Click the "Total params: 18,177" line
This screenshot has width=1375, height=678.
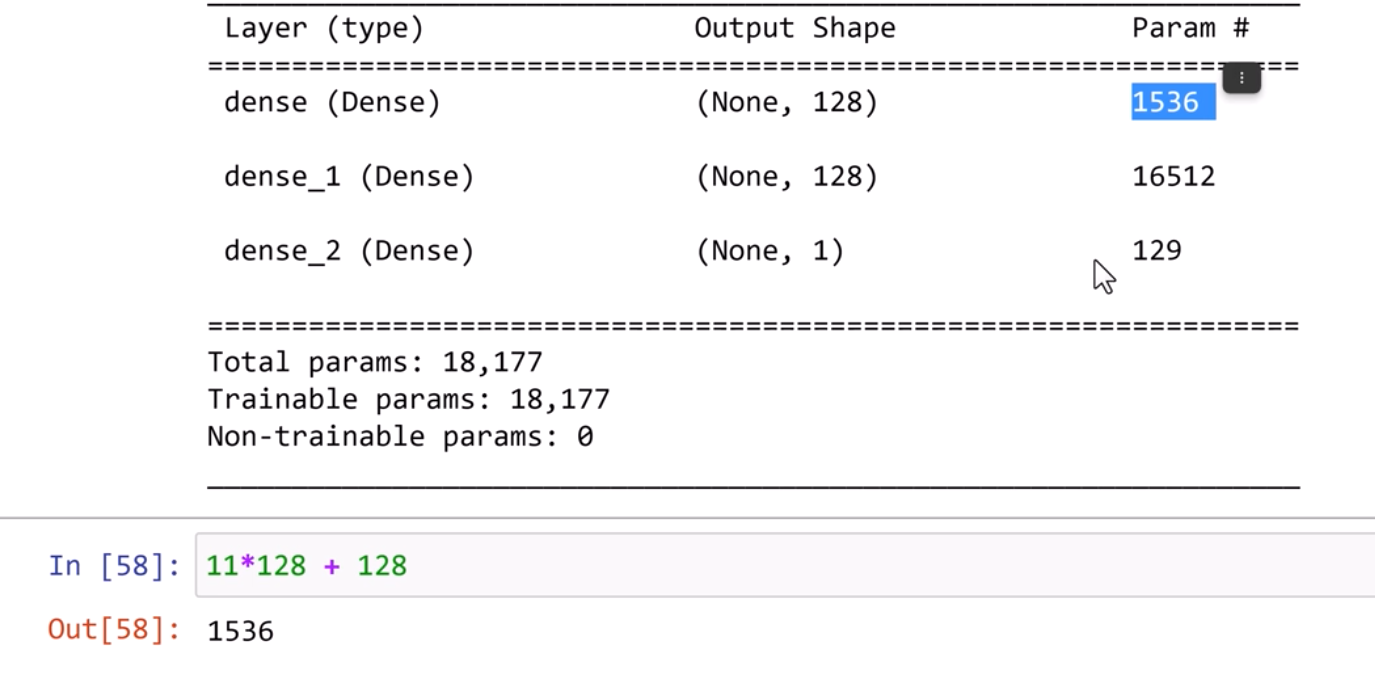coord(374,362)
